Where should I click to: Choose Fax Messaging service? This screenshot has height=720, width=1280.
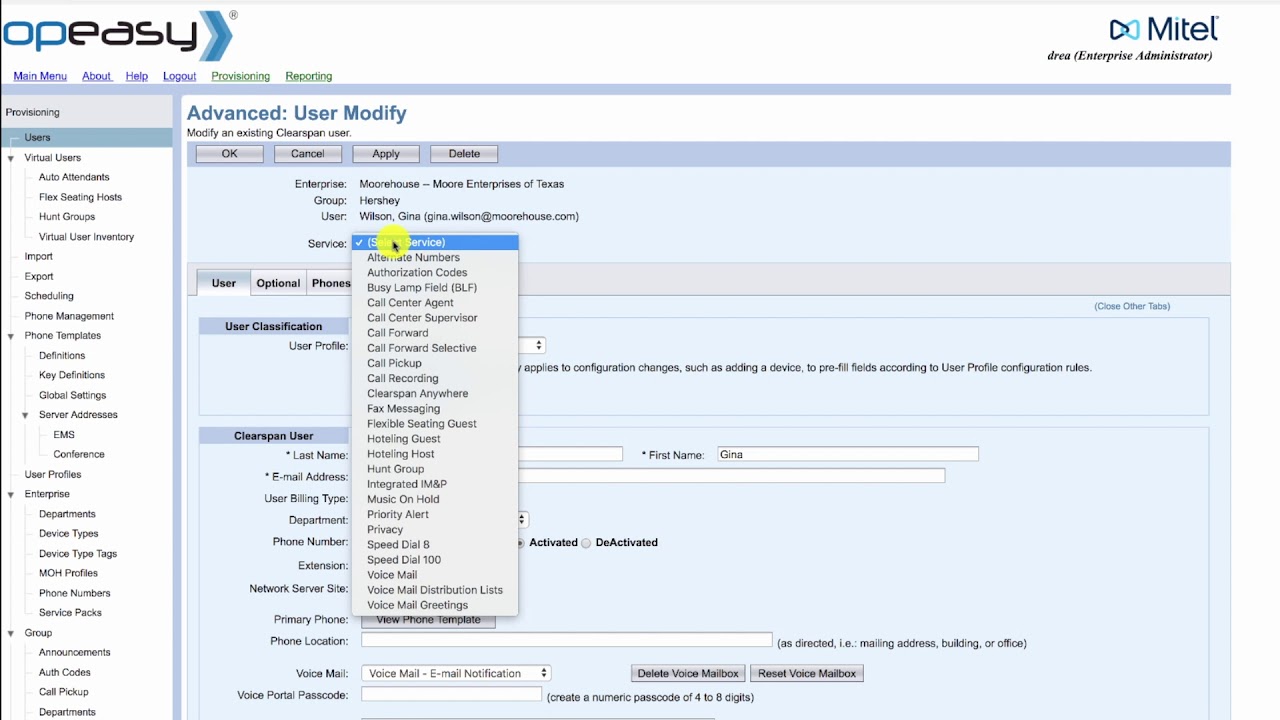[x=435, y=408]
